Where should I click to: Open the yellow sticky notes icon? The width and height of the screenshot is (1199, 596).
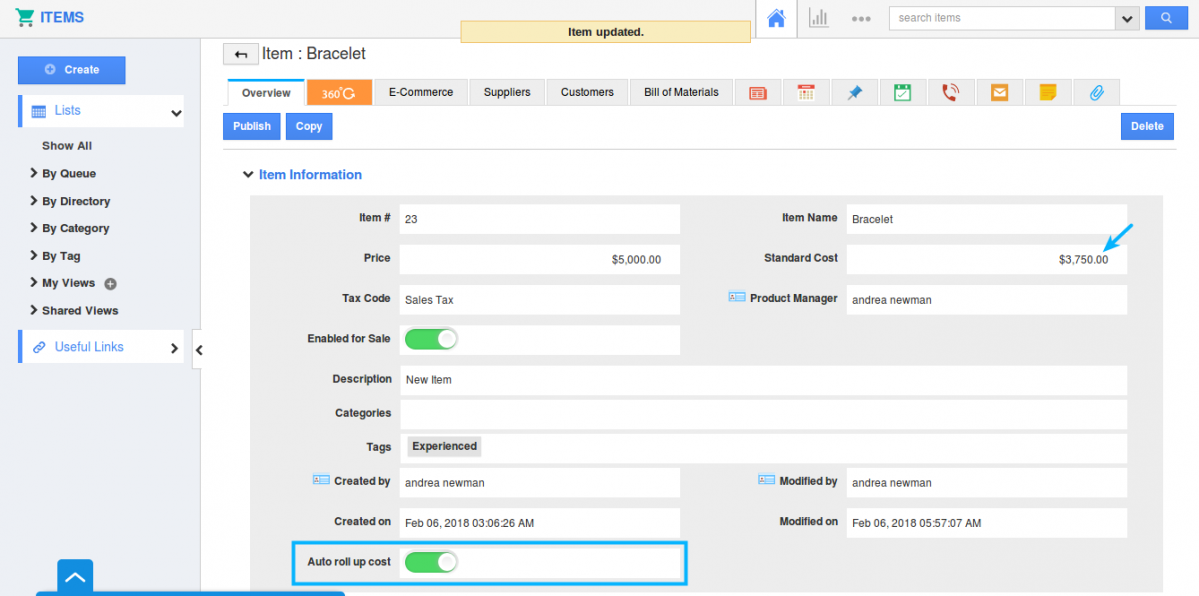pos(1047,92)
